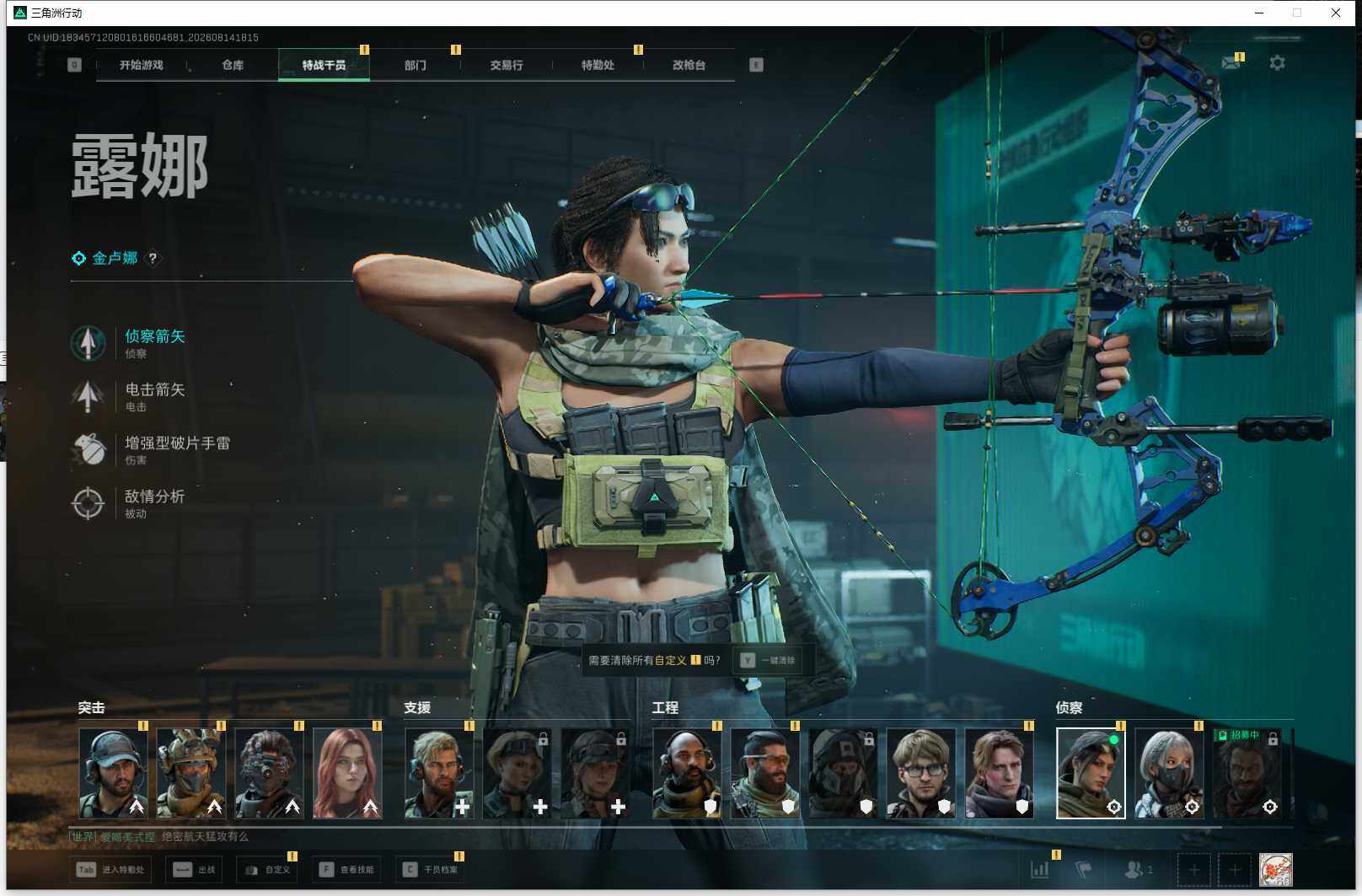Select the 工程 operator with orange glasses
Viewport: 1362px width, 896px height.
tap(764, 774)
